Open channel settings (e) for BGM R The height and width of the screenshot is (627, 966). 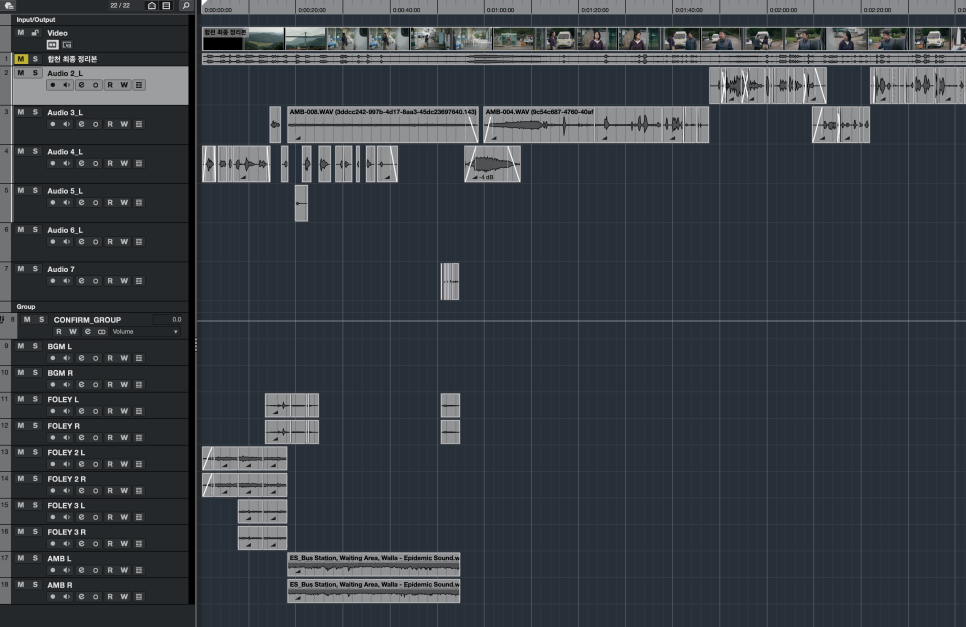[81, 384]
